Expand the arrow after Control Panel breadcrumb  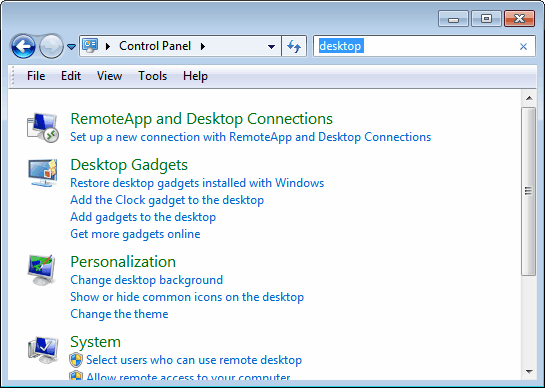click(203, 46)
